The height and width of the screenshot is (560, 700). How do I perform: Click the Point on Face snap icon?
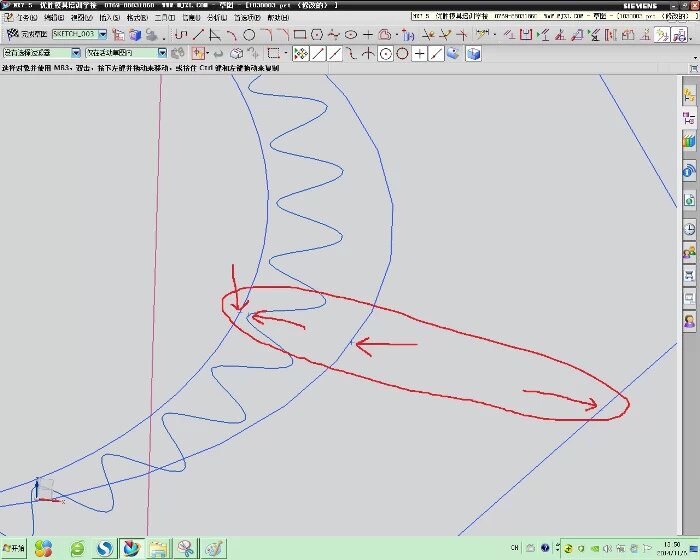pos(453,54)
